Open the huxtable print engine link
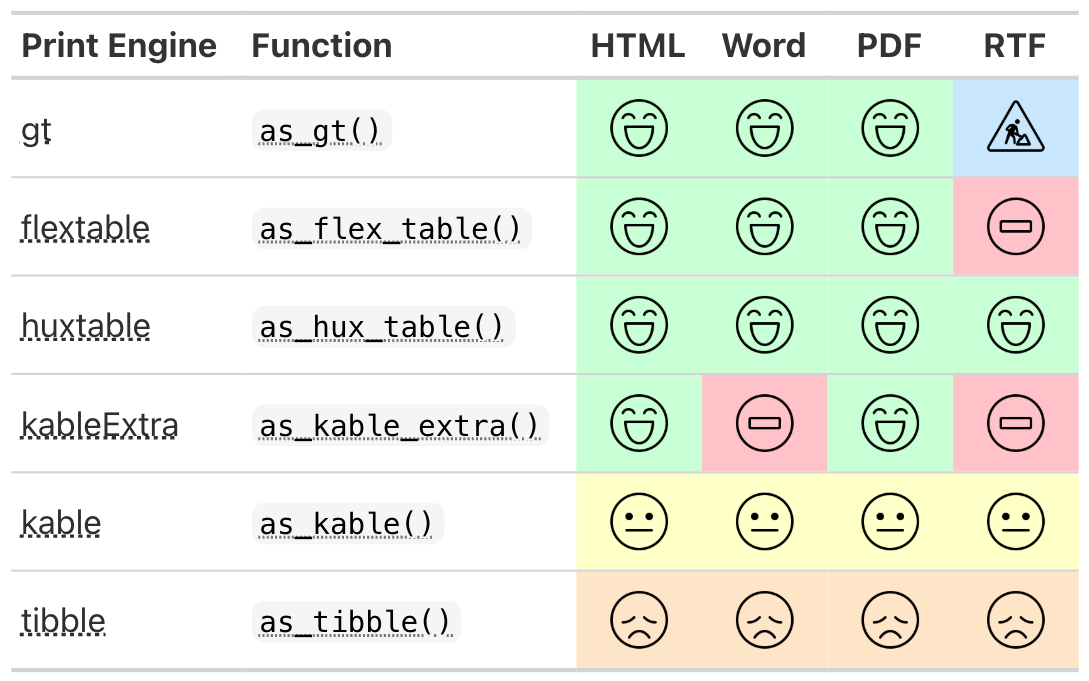The height and width of the screenshot is (681, 1089). pyautogui.click(x=86, y=327)
